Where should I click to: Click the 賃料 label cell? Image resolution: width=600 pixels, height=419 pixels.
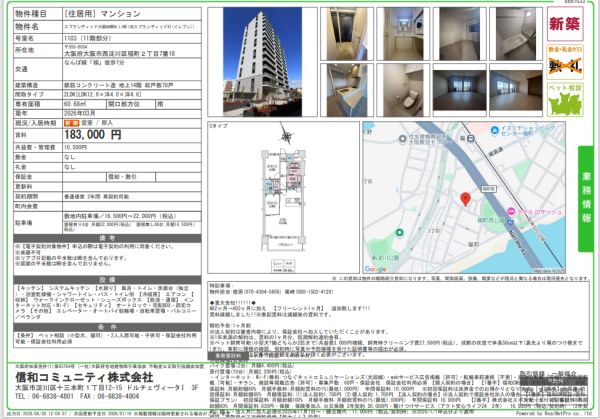[38, 135]
